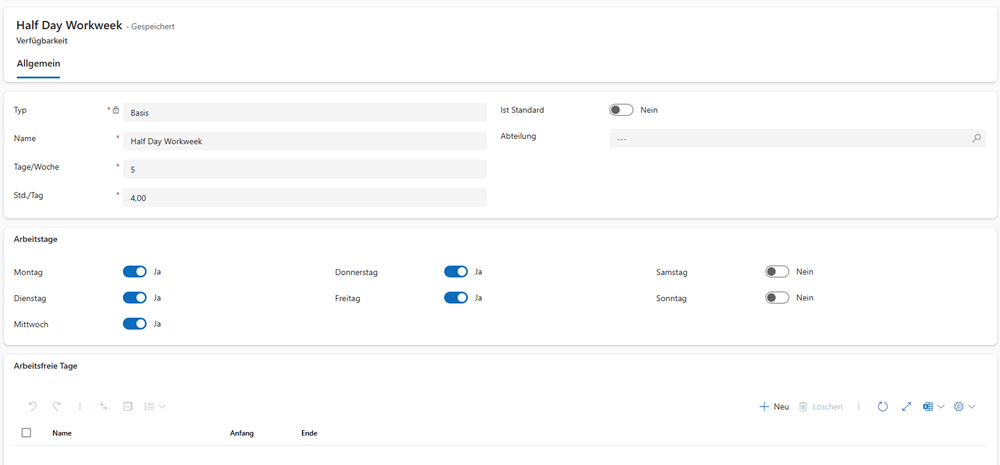1000x465 pixels.
Task: Click the settings gear icon in grid toolbar
Action: [x=959, y=407]
